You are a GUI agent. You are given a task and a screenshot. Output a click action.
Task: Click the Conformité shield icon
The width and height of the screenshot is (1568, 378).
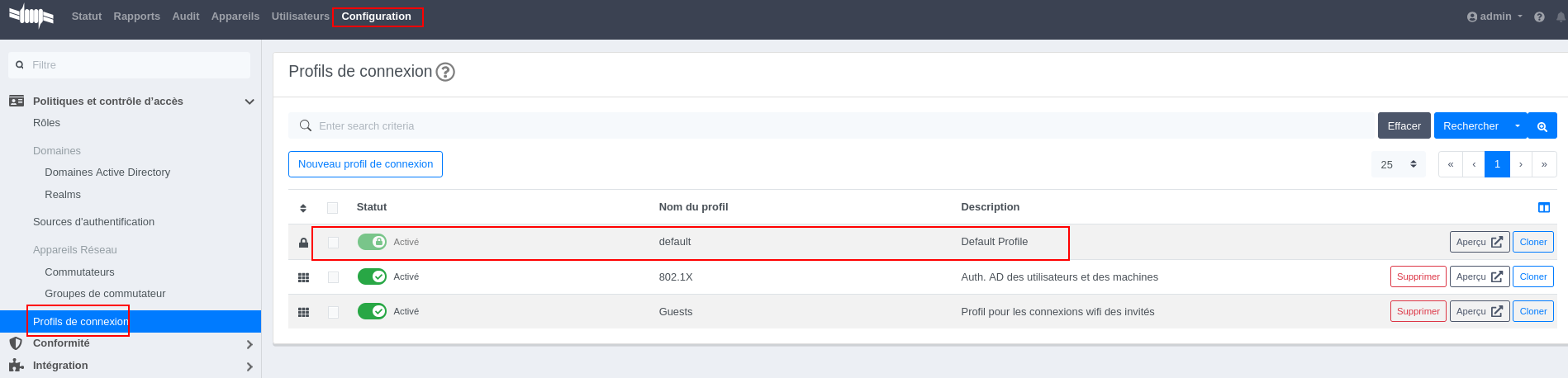click(16, 343)
